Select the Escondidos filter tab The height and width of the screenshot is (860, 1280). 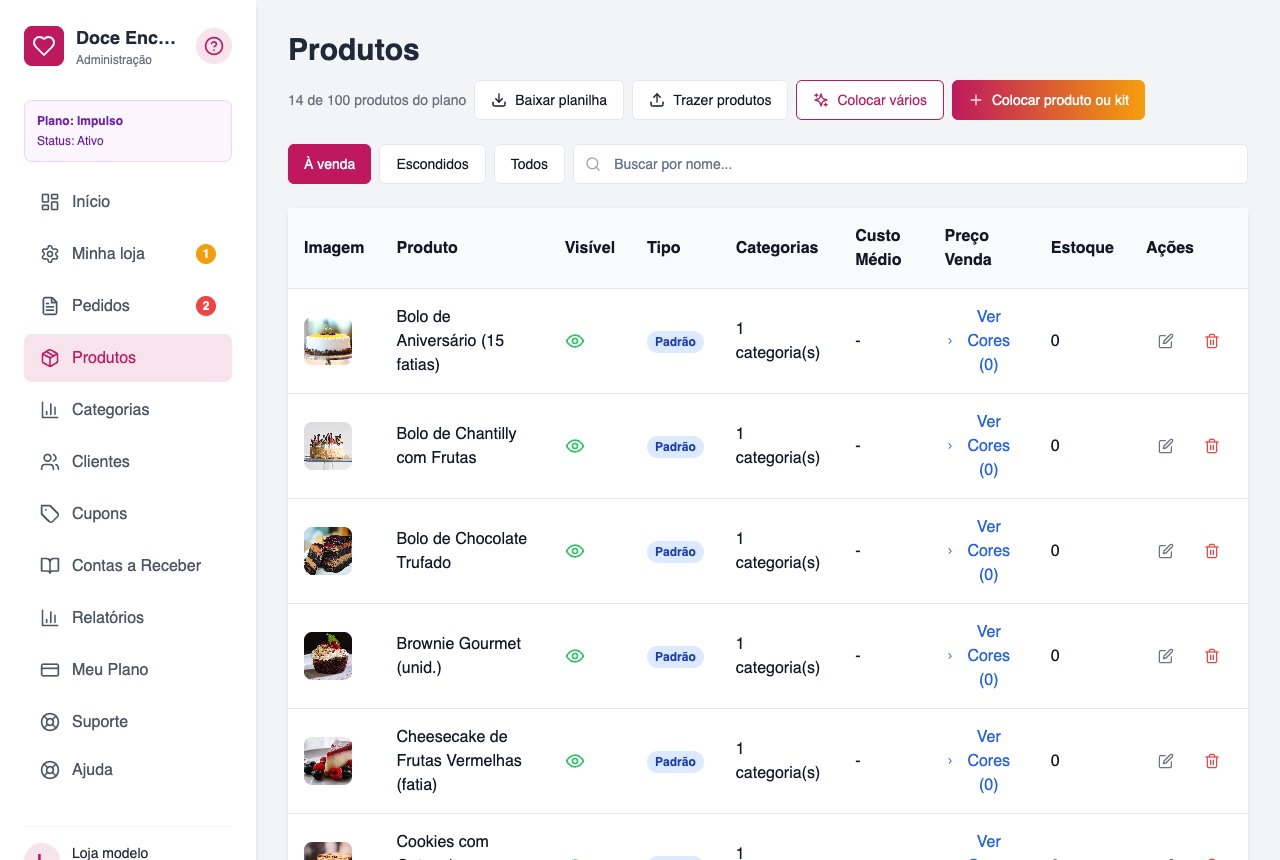[x=432, y=164]
